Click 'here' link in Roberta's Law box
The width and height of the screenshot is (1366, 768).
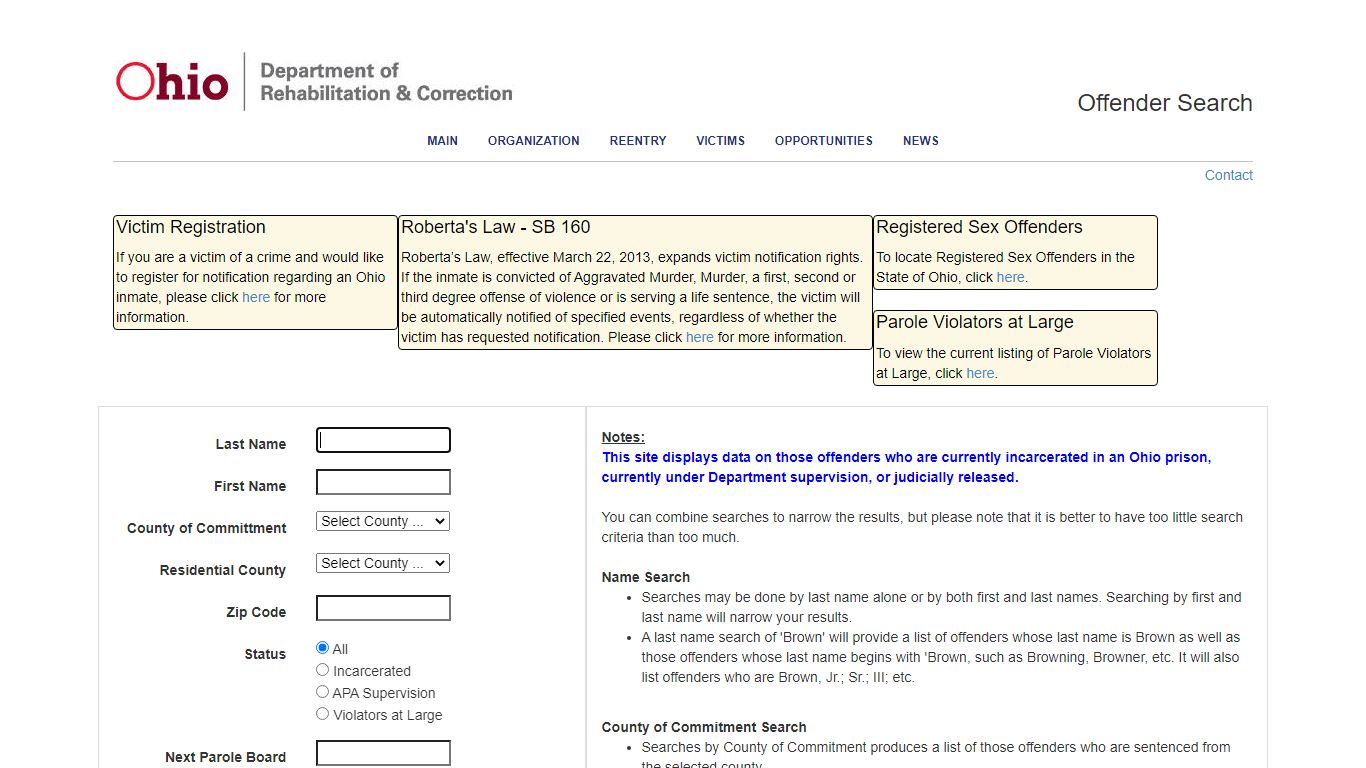pyautogui.click(x=700, y=337)
